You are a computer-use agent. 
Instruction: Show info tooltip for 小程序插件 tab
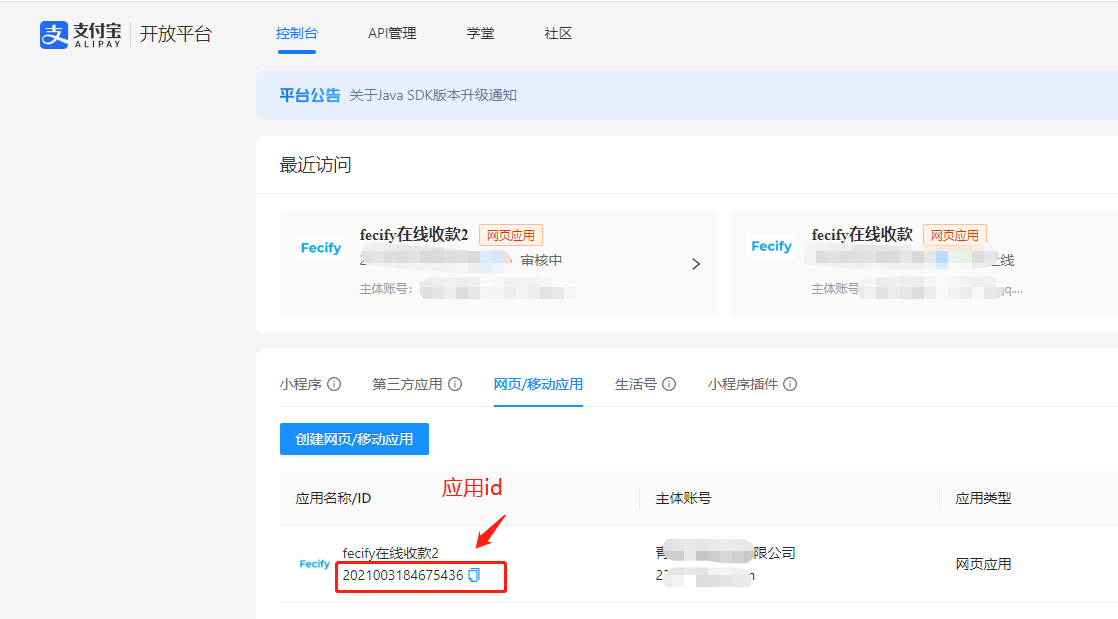pyautogui.click(x=790, y=384)
